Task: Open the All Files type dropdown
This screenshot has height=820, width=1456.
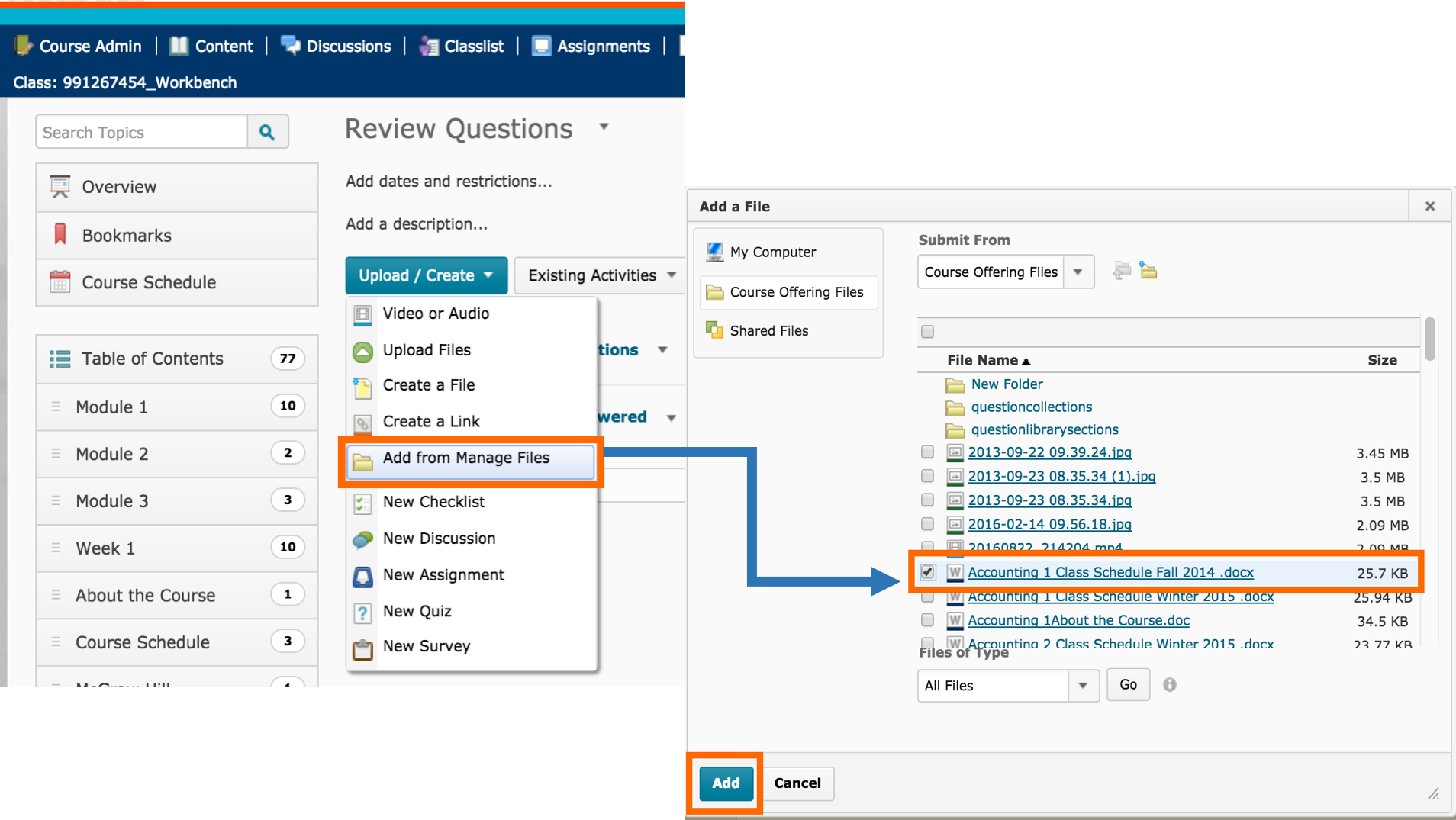Action: pyautogui.click(x=1008, y=685)
